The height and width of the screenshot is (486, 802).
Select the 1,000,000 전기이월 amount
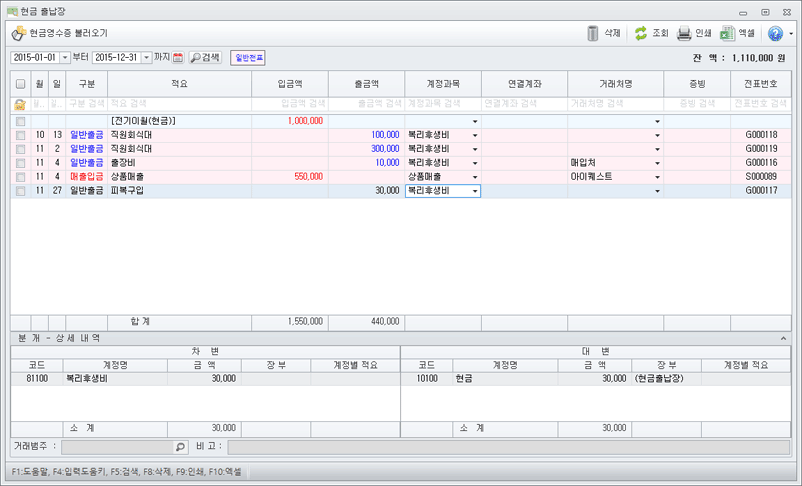[290, 122]
